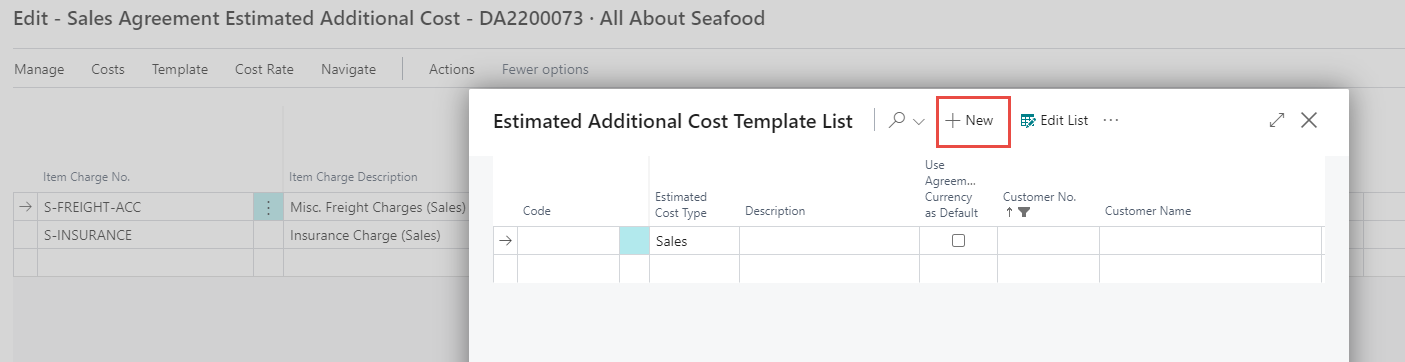Click the plus New button
This screenshot has width=1405, height=362.
click(970, 120)
